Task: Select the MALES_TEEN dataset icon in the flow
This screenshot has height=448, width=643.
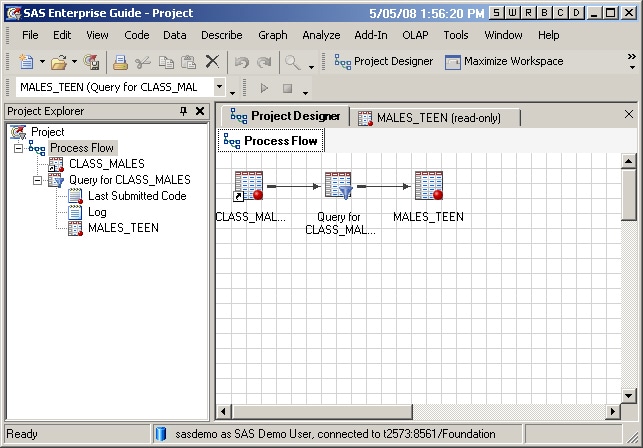Action: click(x=429, y=186)
